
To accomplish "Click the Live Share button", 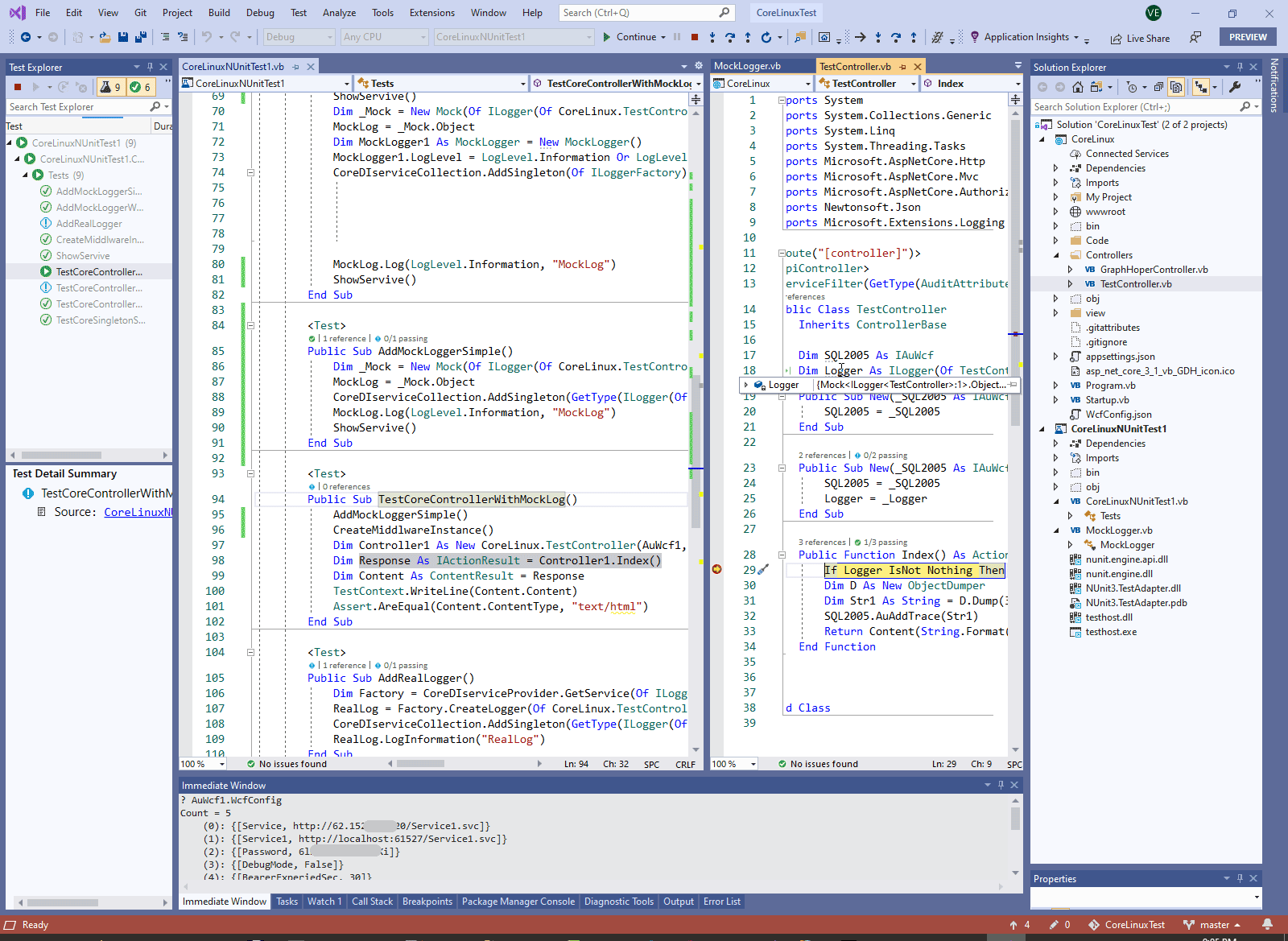I will pyautogui.click(x=1140, y=38).
